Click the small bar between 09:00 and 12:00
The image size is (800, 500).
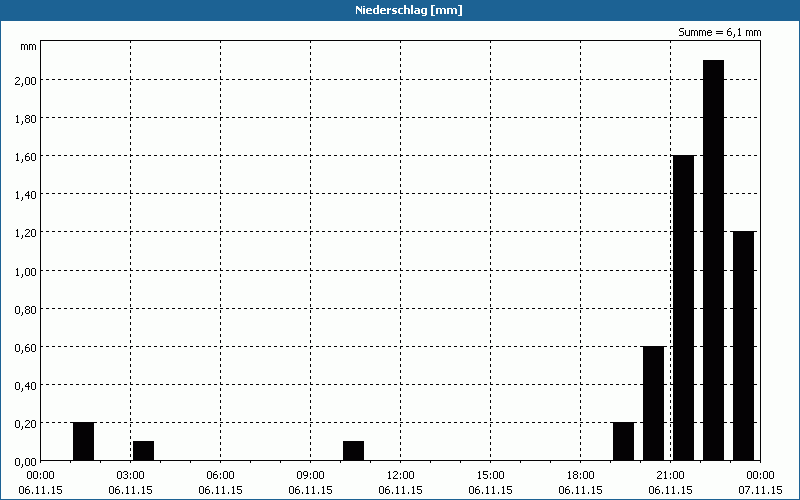click(x=354, y=451)
